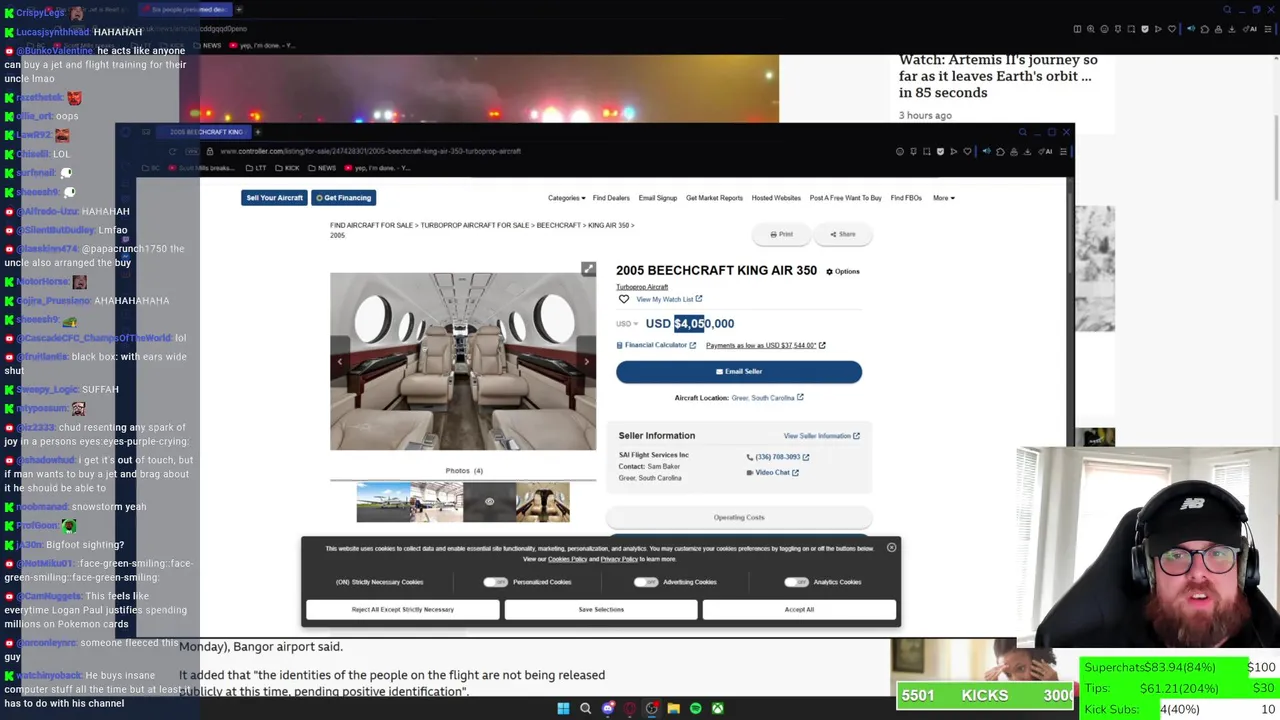
Task: Open the Privacy Policy link
Action: click(x=619, y=559)
